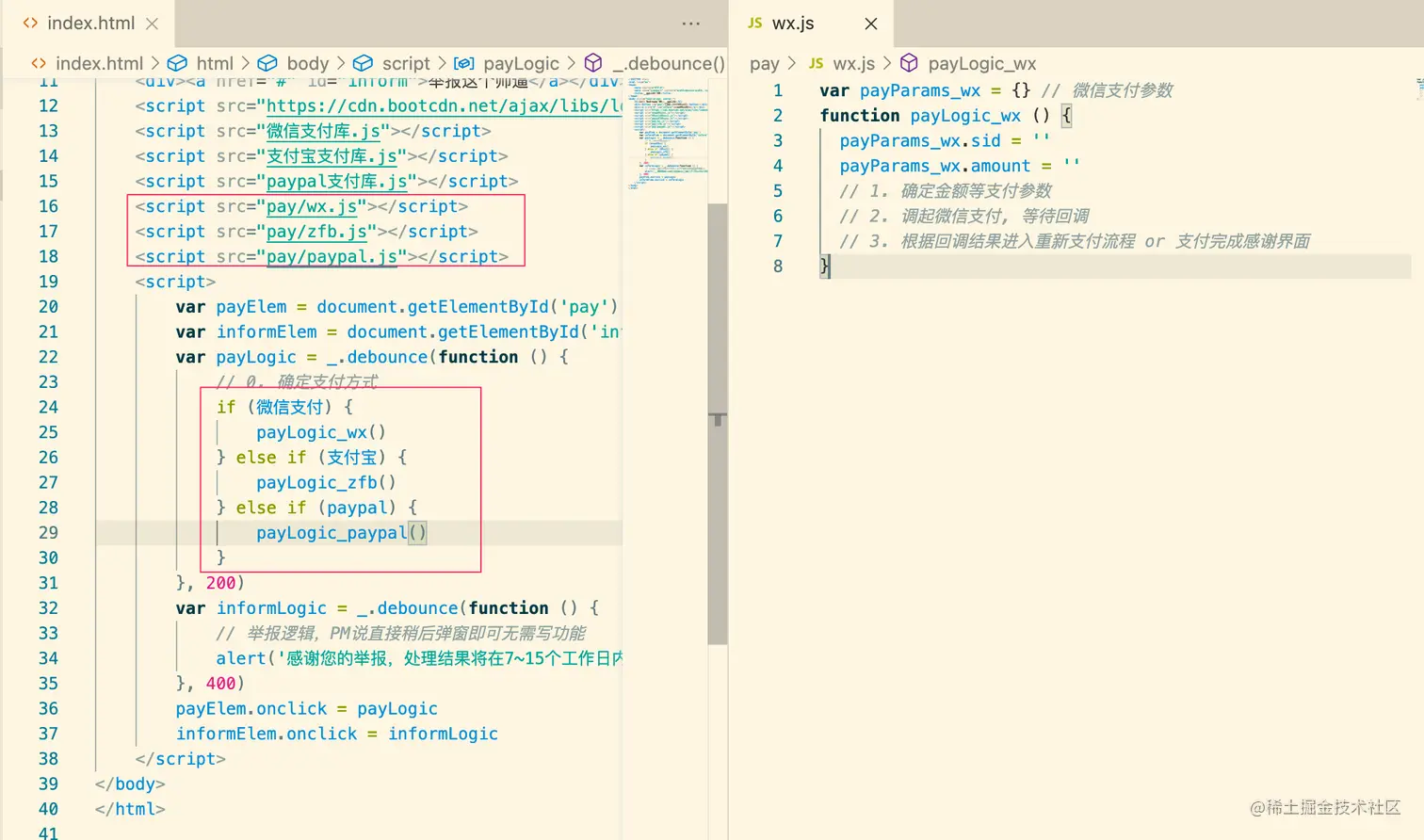Click 'informElem.onclick = informLogic' line

pos(336,734)
